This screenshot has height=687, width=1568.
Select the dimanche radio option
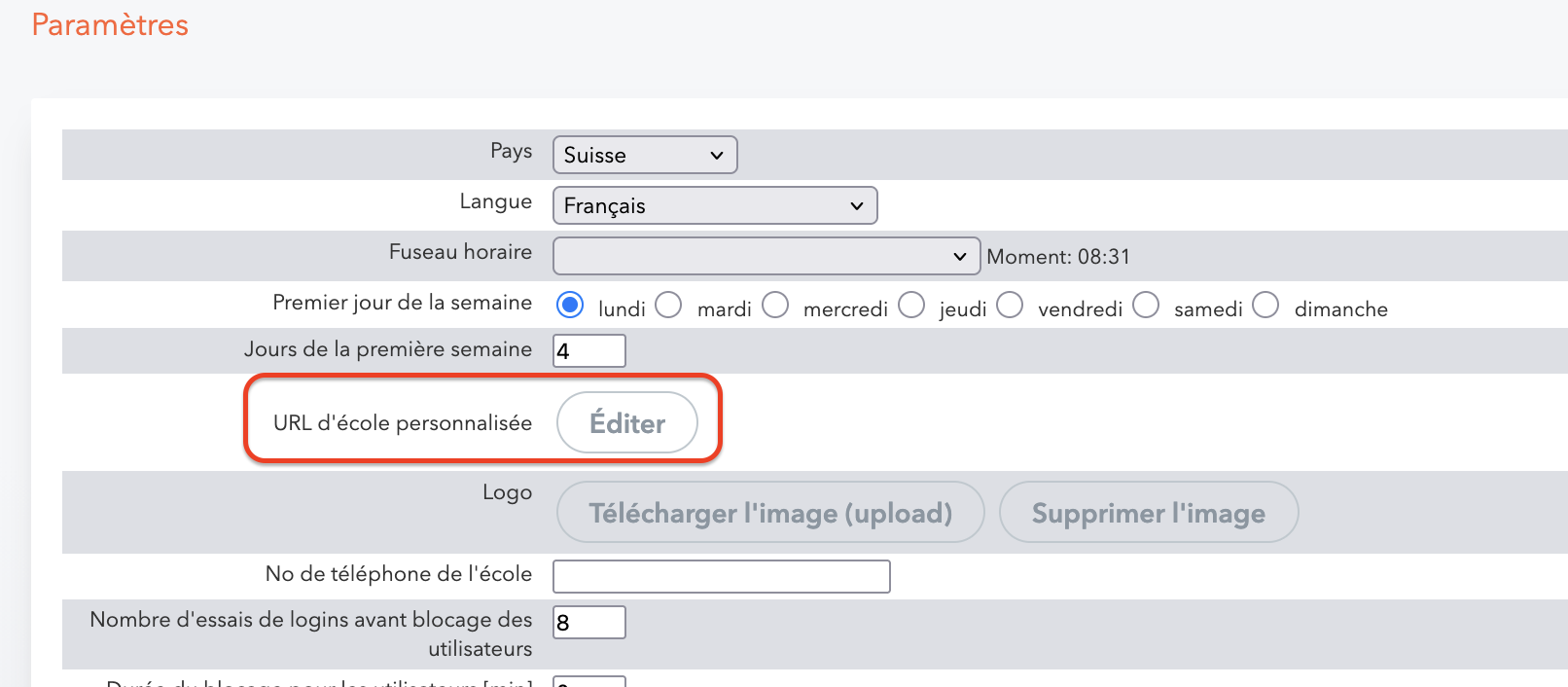[1265, 306]
